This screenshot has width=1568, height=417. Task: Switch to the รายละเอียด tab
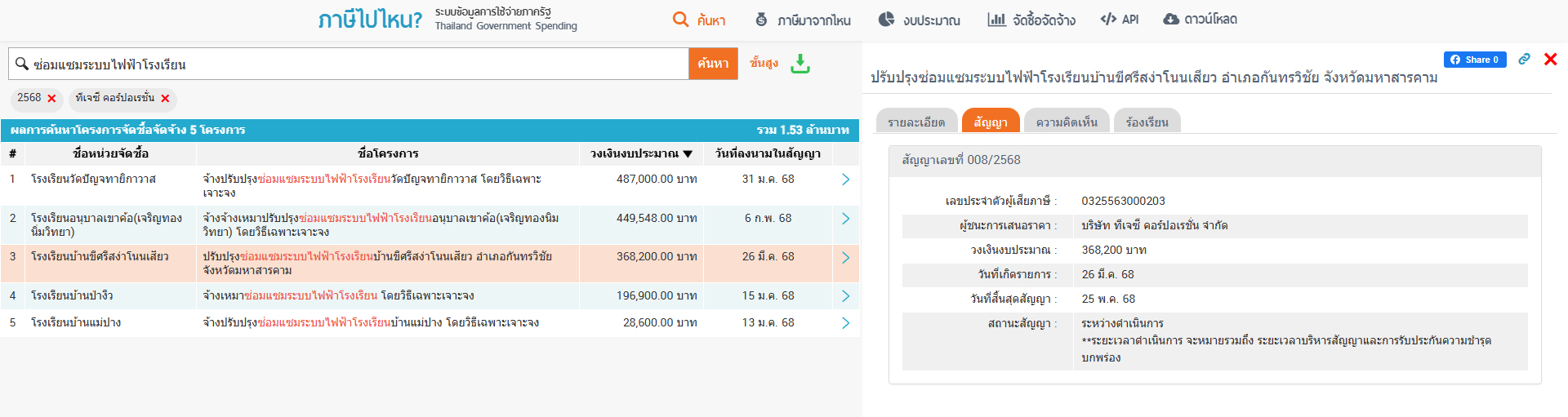click(x=916, y=122)
